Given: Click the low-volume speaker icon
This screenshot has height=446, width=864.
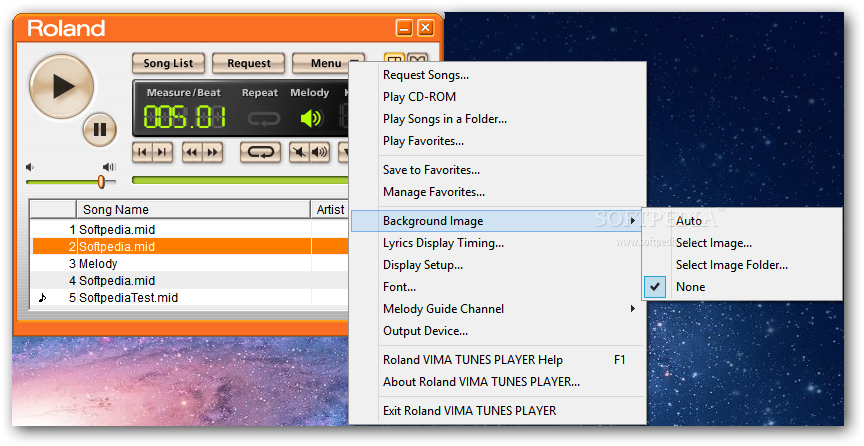Looking at the screenshot, I should pyautogui.click(x=30, y=166).
